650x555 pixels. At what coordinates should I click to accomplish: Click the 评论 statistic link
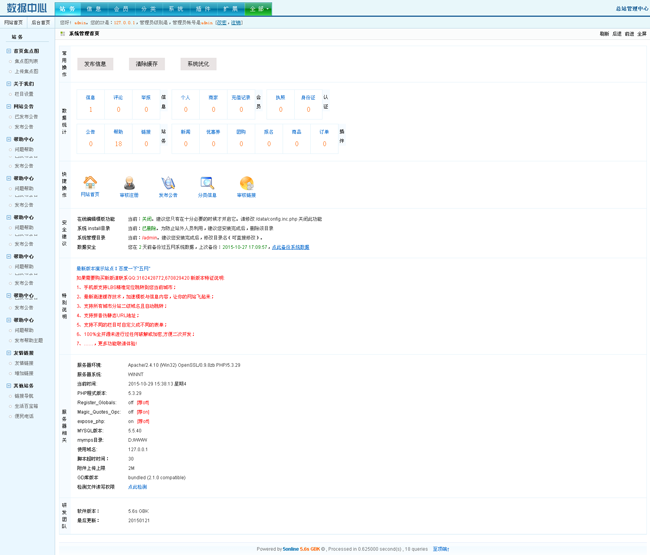[x=118, y=97]
